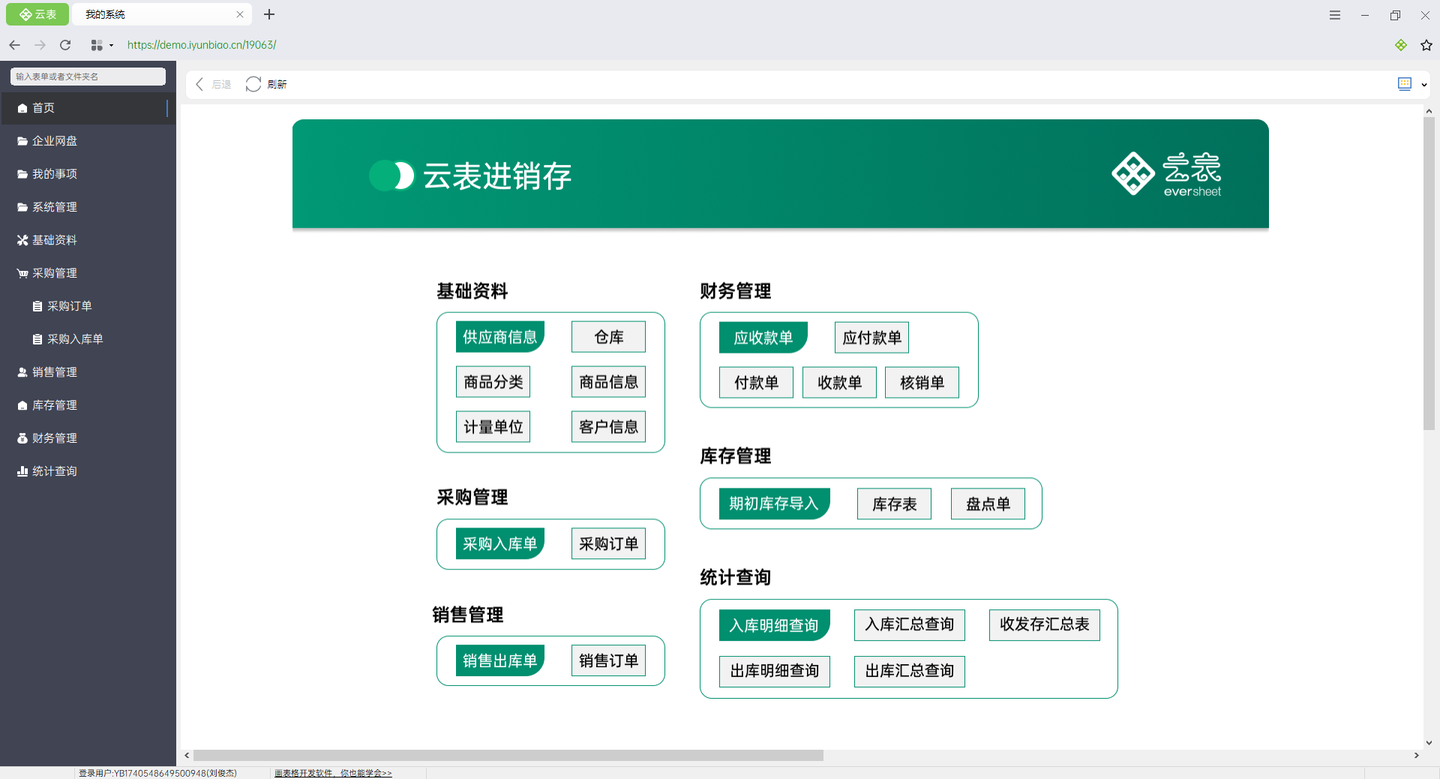Click the star bookmark icon in address bar
Screen dimensions: 1440x779
pyautogui.click(x=1424, y=45)
